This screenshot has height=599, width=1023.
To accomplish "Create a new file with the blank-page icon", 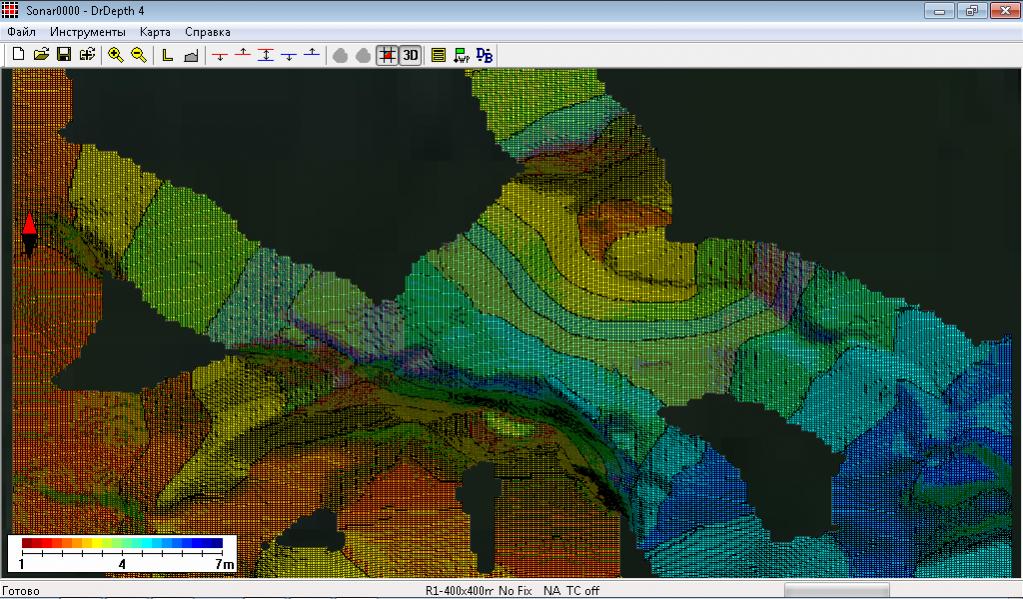I will pos(18,55).
